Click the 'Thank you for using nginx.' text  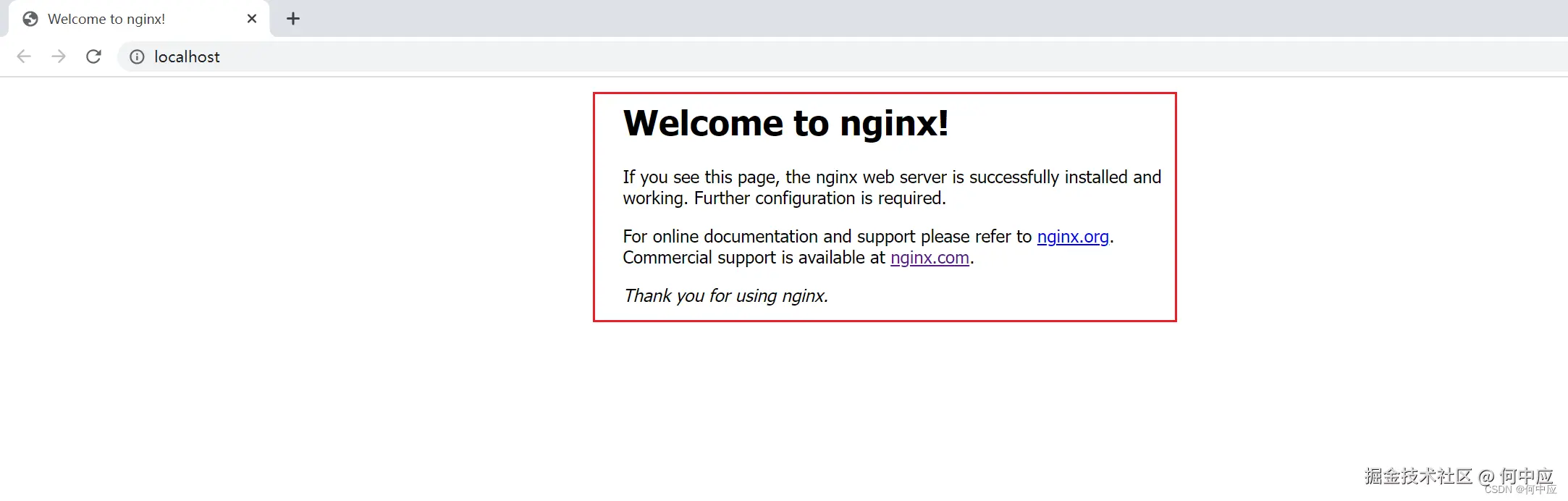pyautogui.click(x=726, y=296)
